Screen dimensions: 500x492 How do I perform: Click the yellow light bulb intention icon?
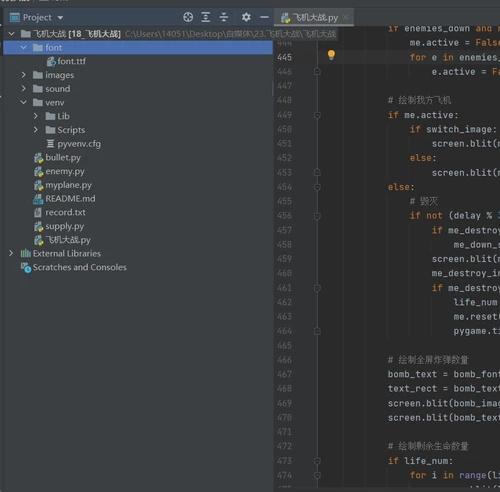tap(331, 55)
